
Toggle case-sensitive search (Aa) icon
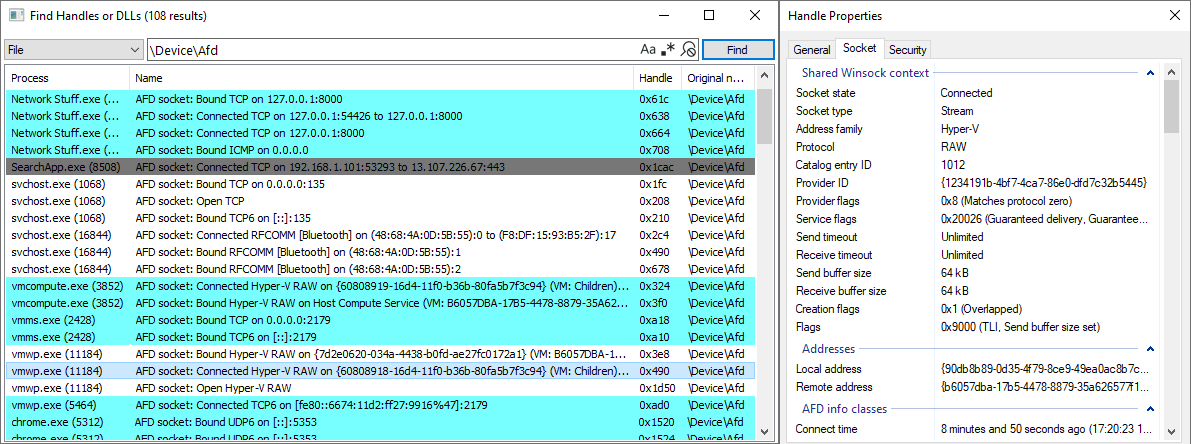point(647,50)
